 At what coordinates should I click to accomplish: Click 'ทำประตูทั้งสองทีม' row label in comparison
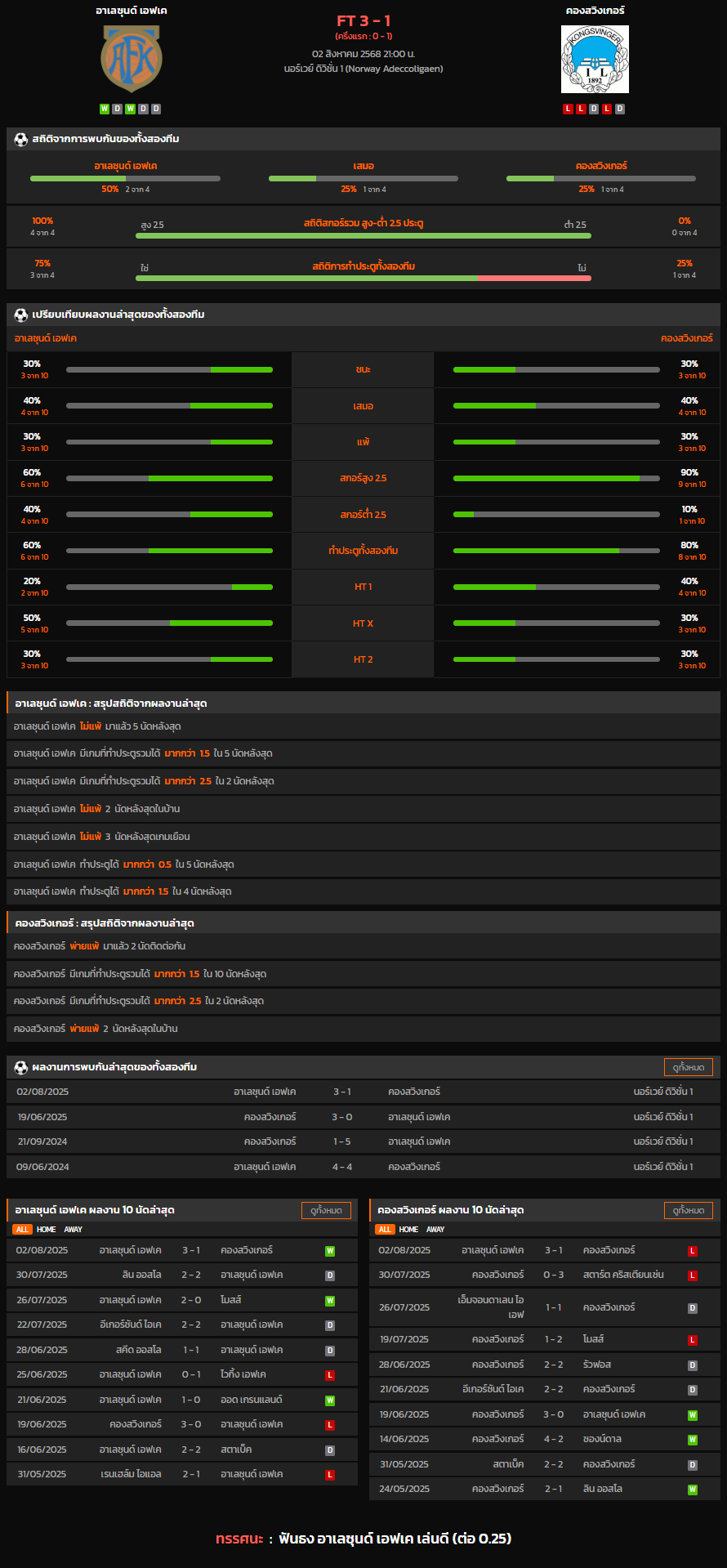click(x=363, y=551)
